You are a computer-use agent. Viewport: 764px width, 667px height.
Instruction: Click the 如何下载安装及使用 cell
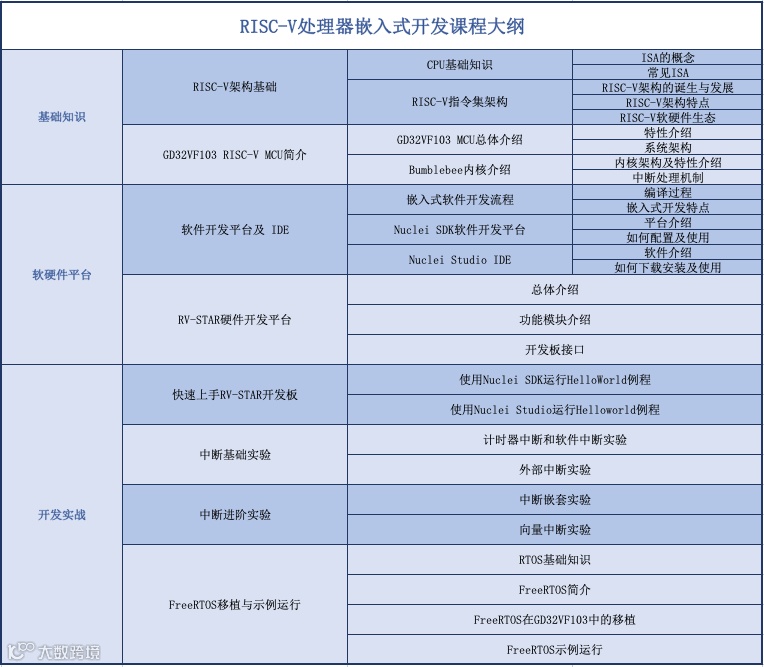pyautogui.click(x=667, y=267)
